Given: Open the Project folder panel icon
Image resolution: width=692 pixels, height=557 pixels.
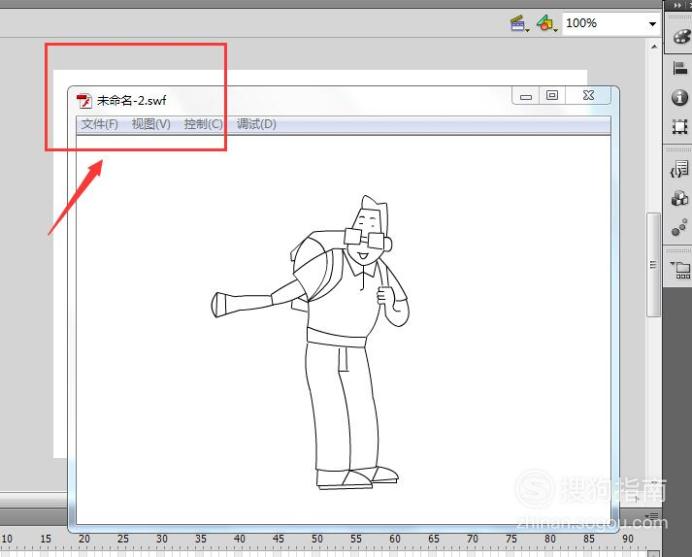Looking at the screenshot, I should coord(681,269).
